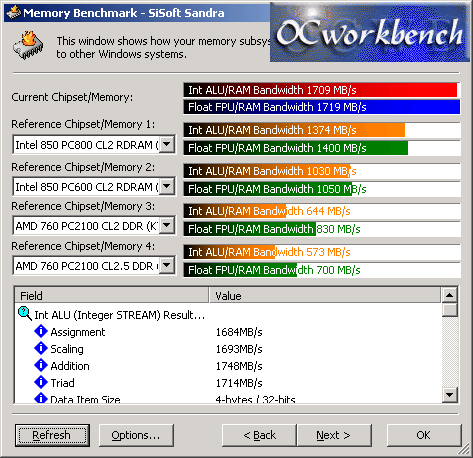This screenshot has width=473, height=458.
Task: Click the flaming memory chip icon
Action: click(28, 45)
